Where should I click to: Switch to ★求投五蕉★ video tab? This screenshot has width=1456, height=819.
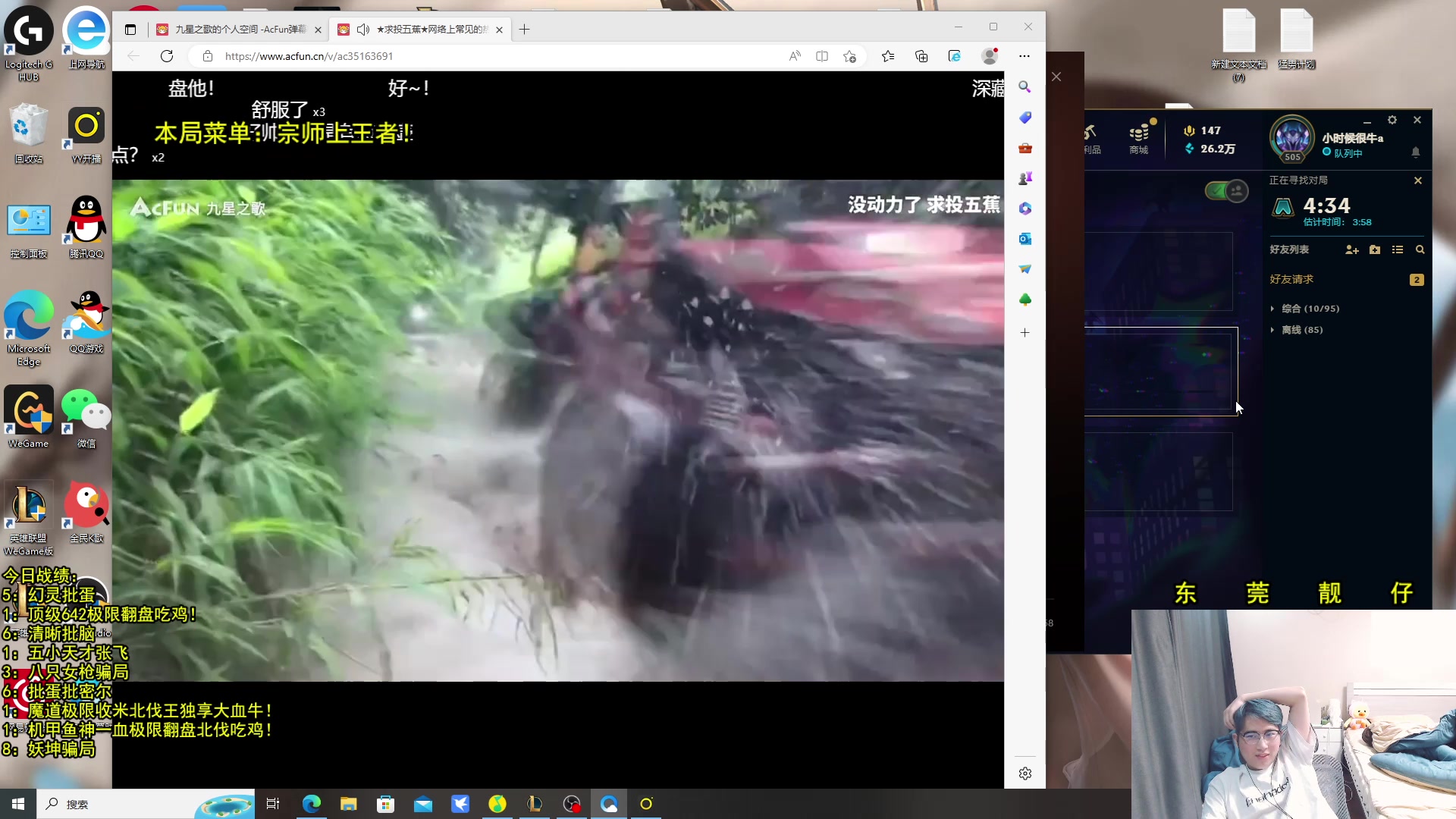[421, 30]
